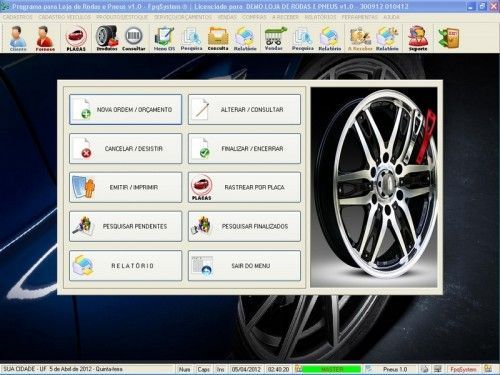Viewport: 500px width, 375px height.
Task: Open the Vender shopping cart icon
Action: coord(274,38)
